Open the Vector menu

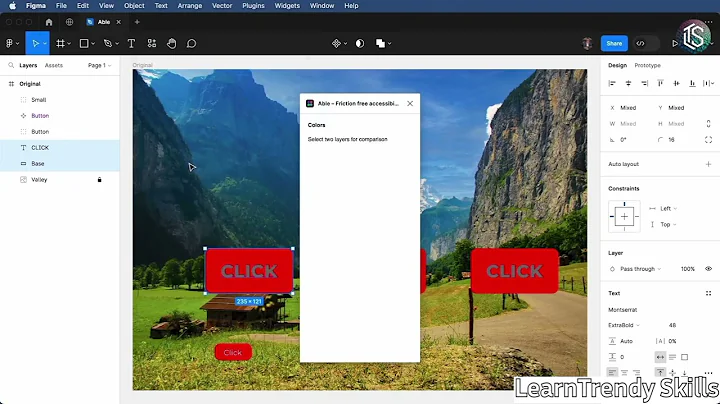coord(222,6)
